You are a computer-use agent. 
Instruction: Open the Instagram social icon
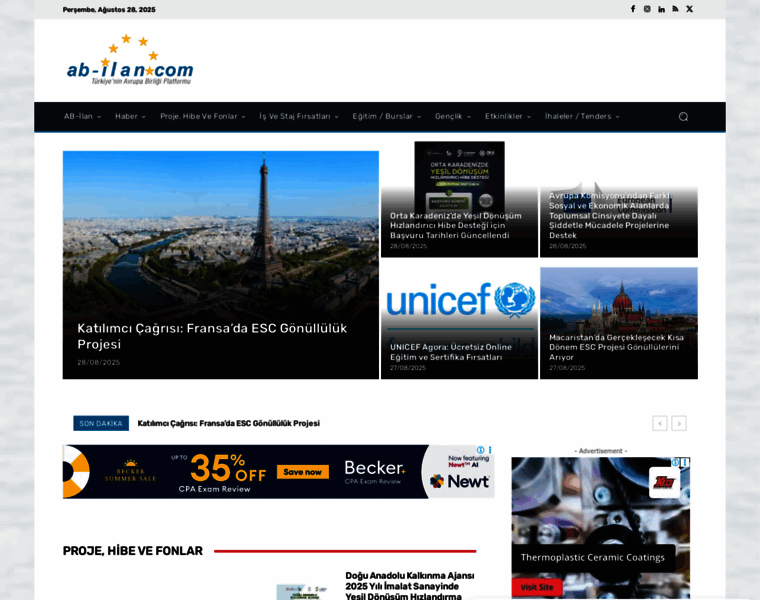647,9
